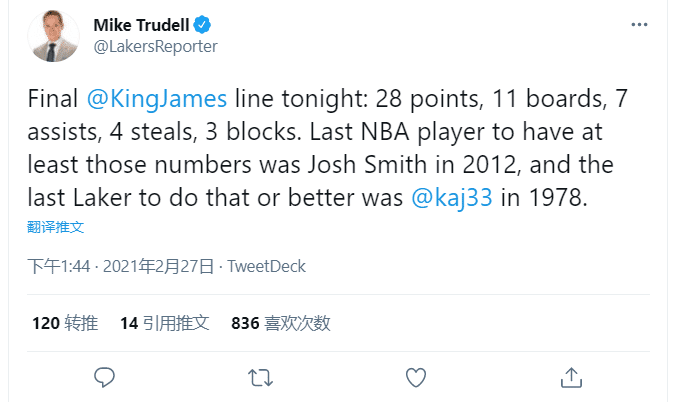Click 翻译推文 to translate the tweet
This screenshot has width=680, height=402.
click(x=56, y=227)
